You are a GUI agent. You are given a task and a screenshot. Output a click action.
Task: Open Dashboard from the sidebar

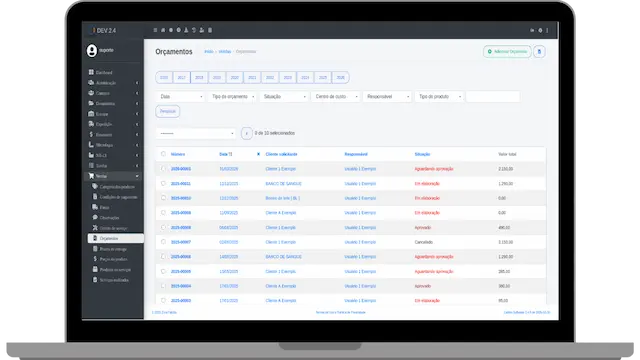pyautogui.click(x=104, y=72)
